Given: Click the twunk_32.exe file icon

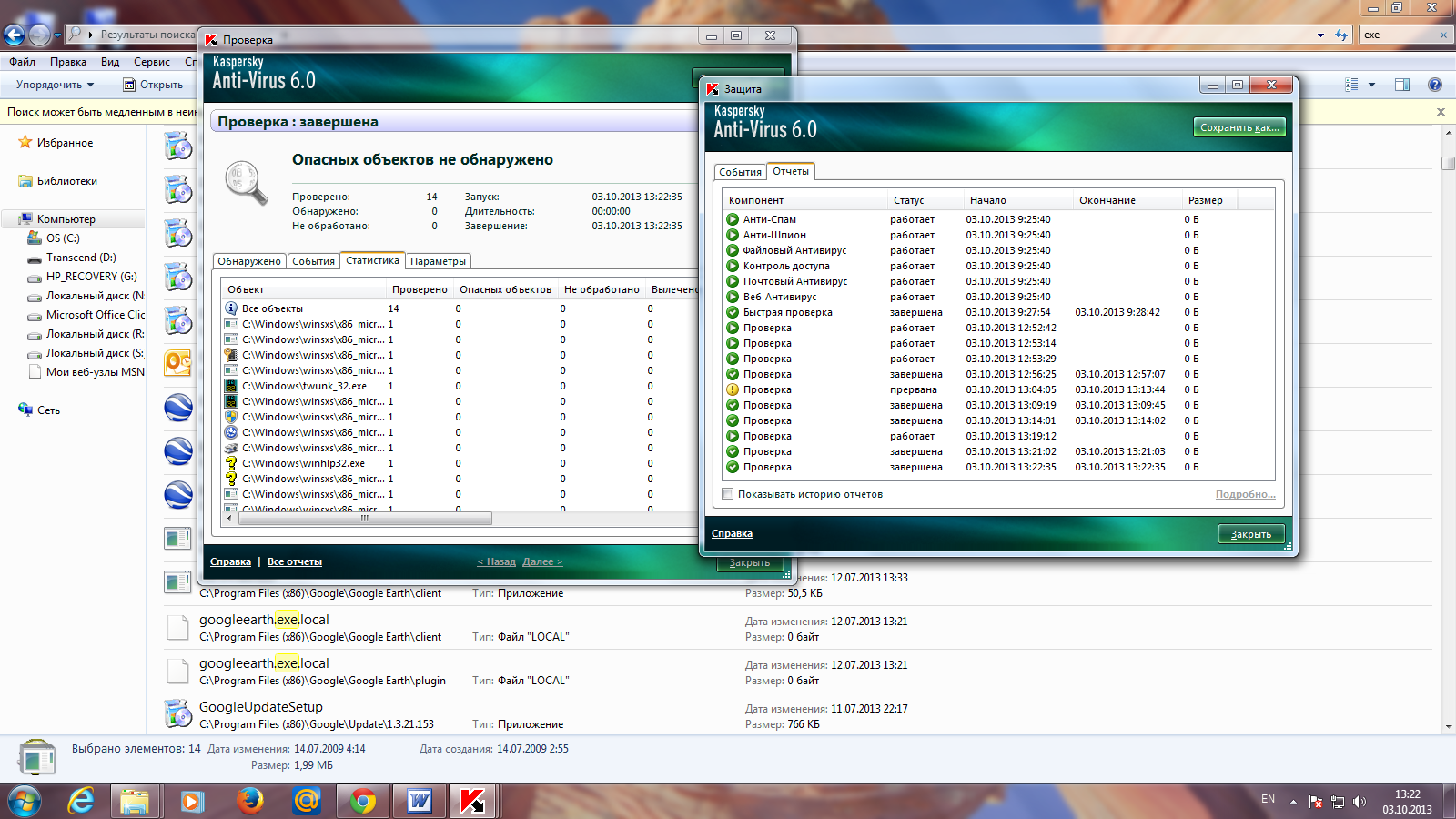Looking at the screenshot, I should 231,386.
